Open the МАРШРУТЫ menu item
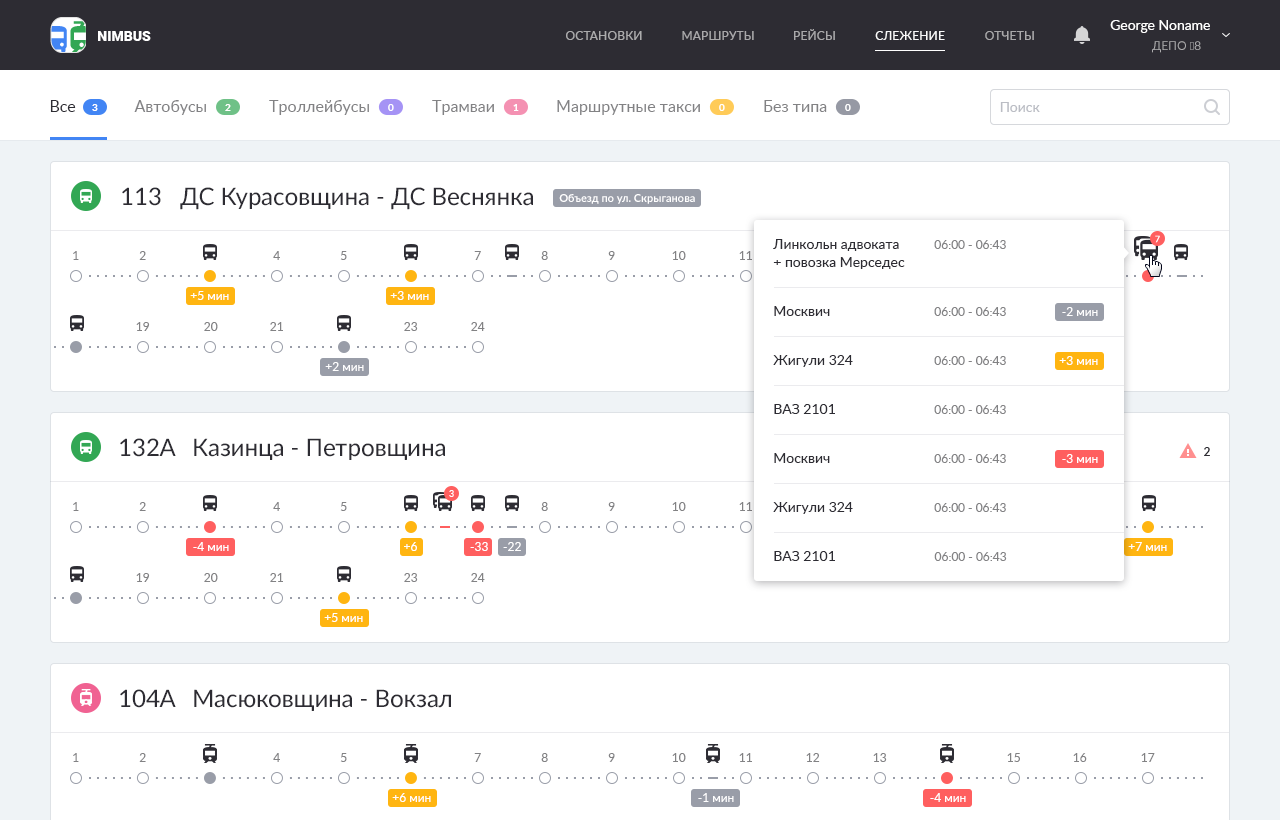Image resolution: width=1280 pixels, height=820 pixels. click(718, 34)
